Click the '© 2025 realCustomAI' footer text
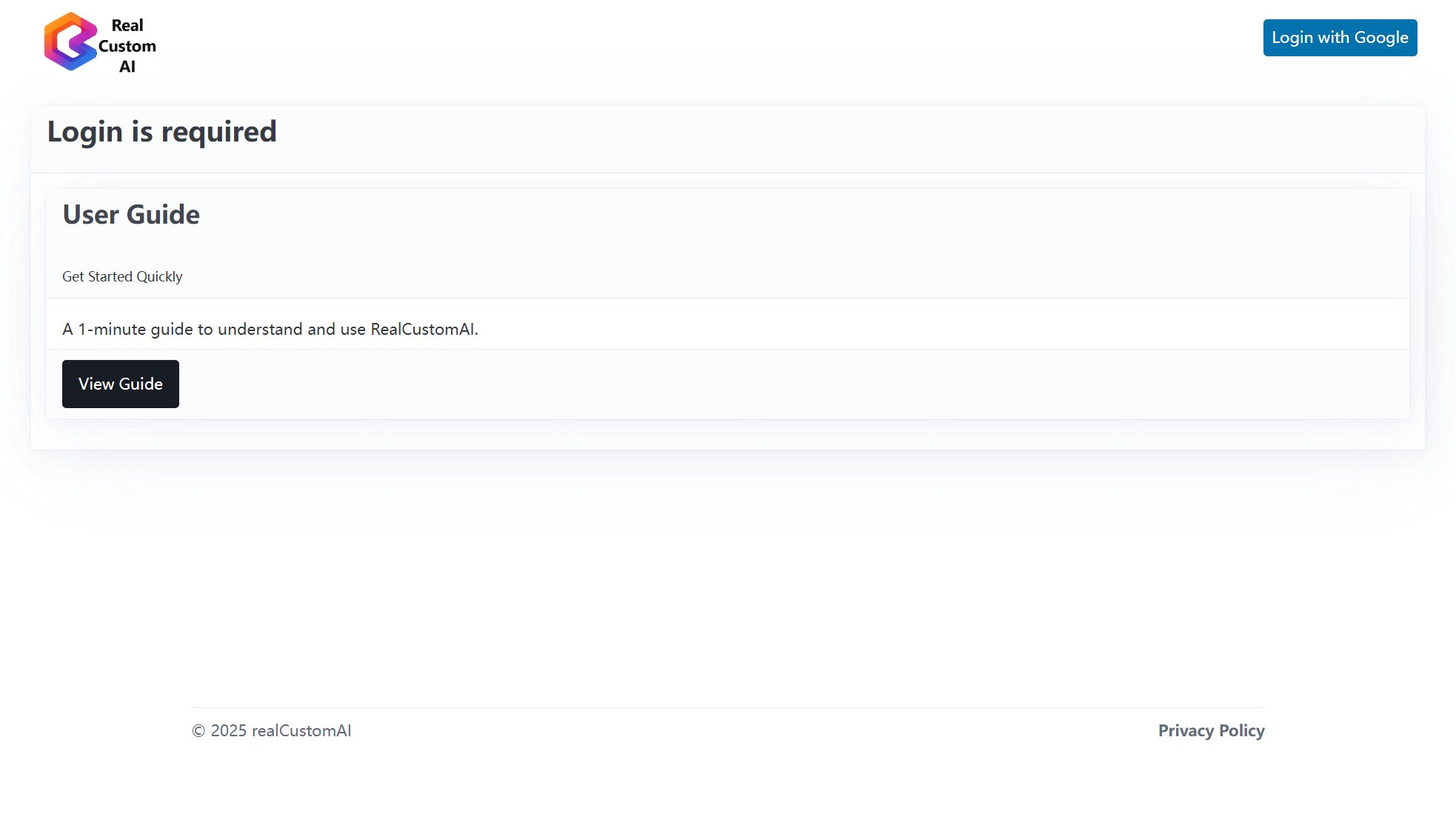The width and height of the screenshot is (1456, 837). point(271,730)
